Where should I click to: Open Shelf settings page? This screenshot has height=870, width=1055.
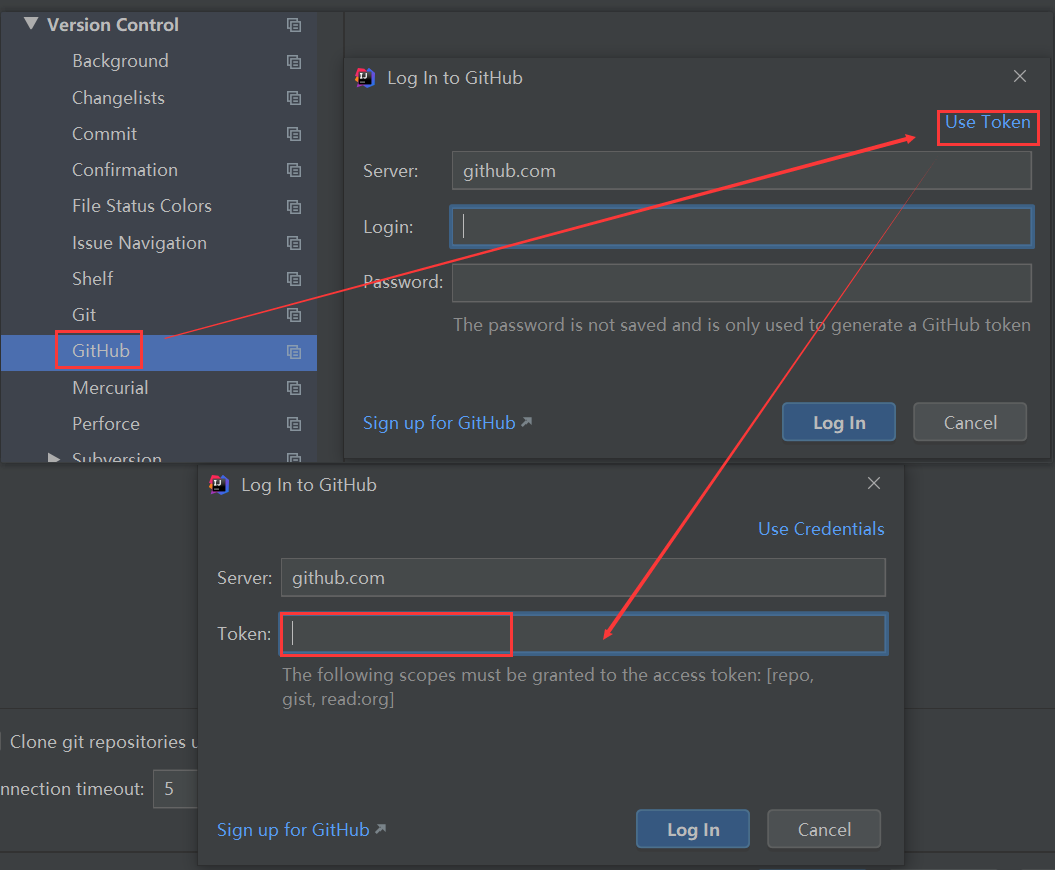pyautogui.click(x=92, y=279)
